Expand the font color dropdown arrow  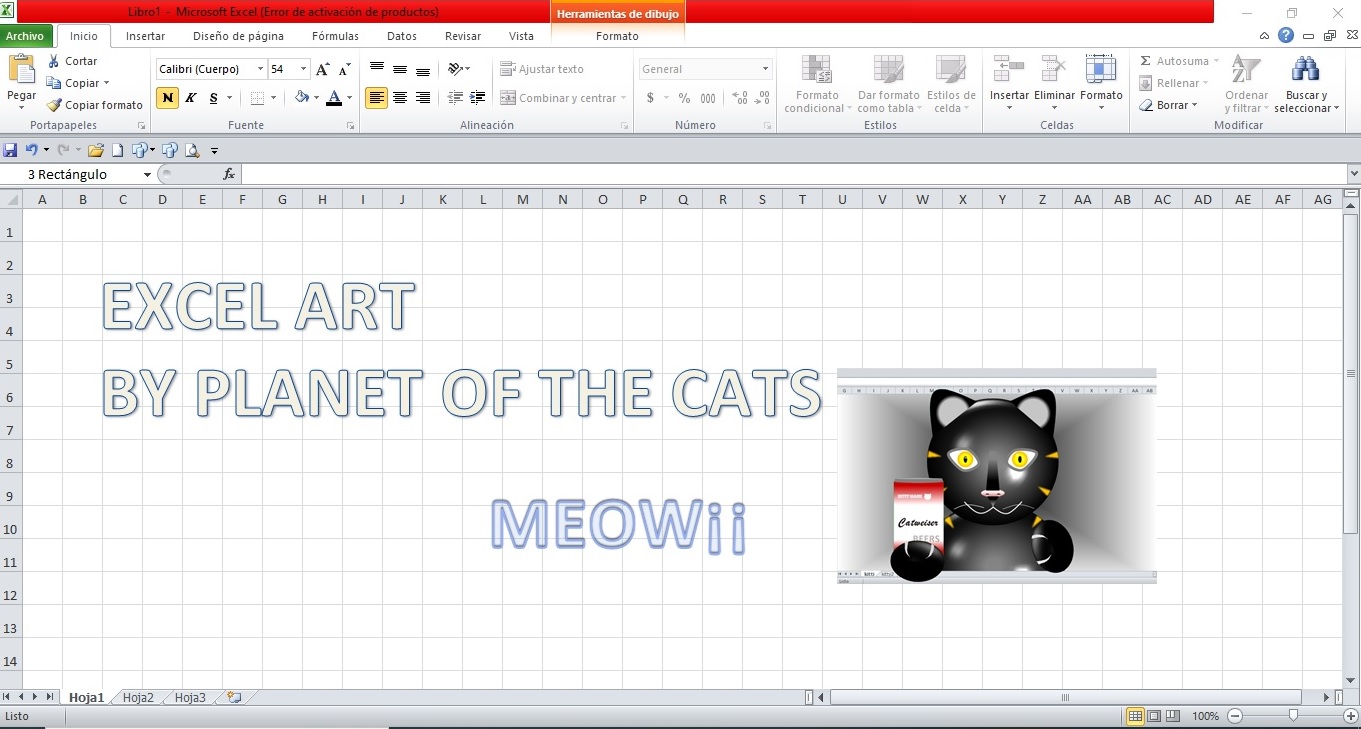tap(347, 98)
